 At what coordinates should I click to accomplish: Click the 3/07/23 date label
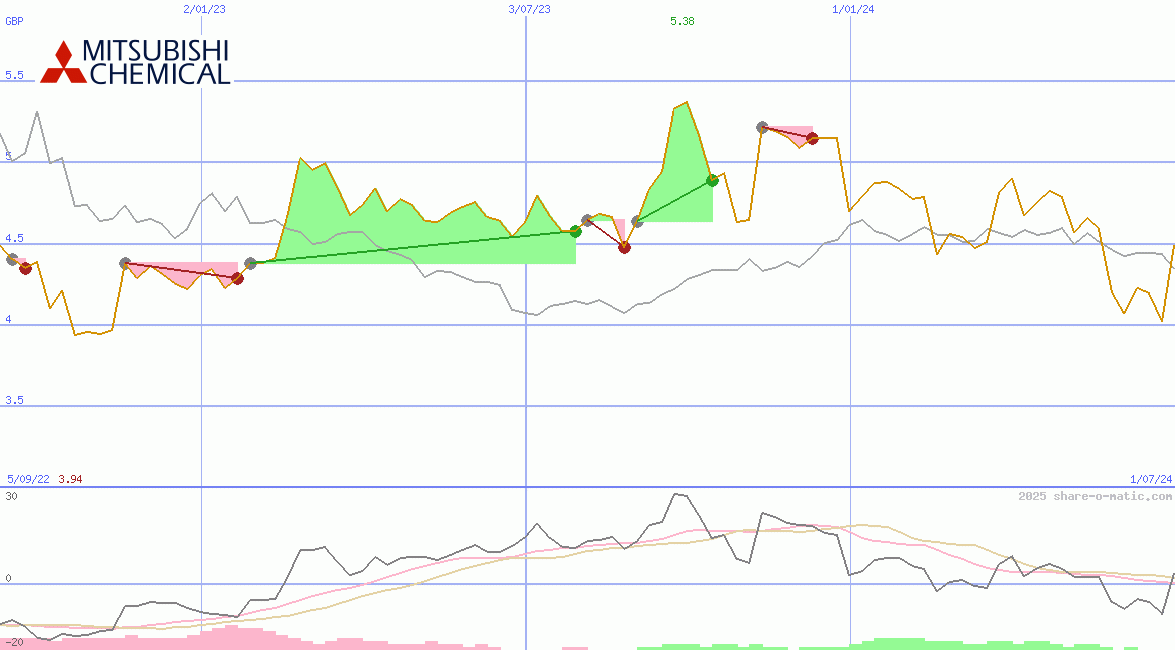(529, 9)
